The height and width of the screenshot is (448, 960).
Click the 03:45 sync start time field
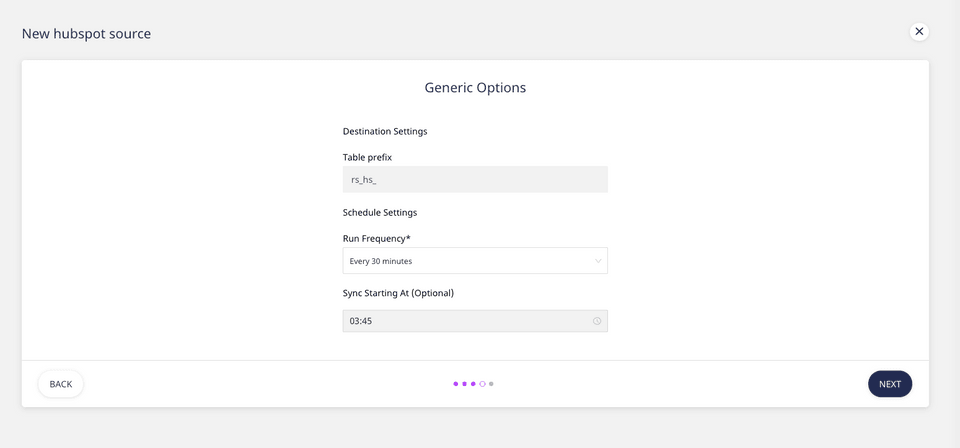465,321
